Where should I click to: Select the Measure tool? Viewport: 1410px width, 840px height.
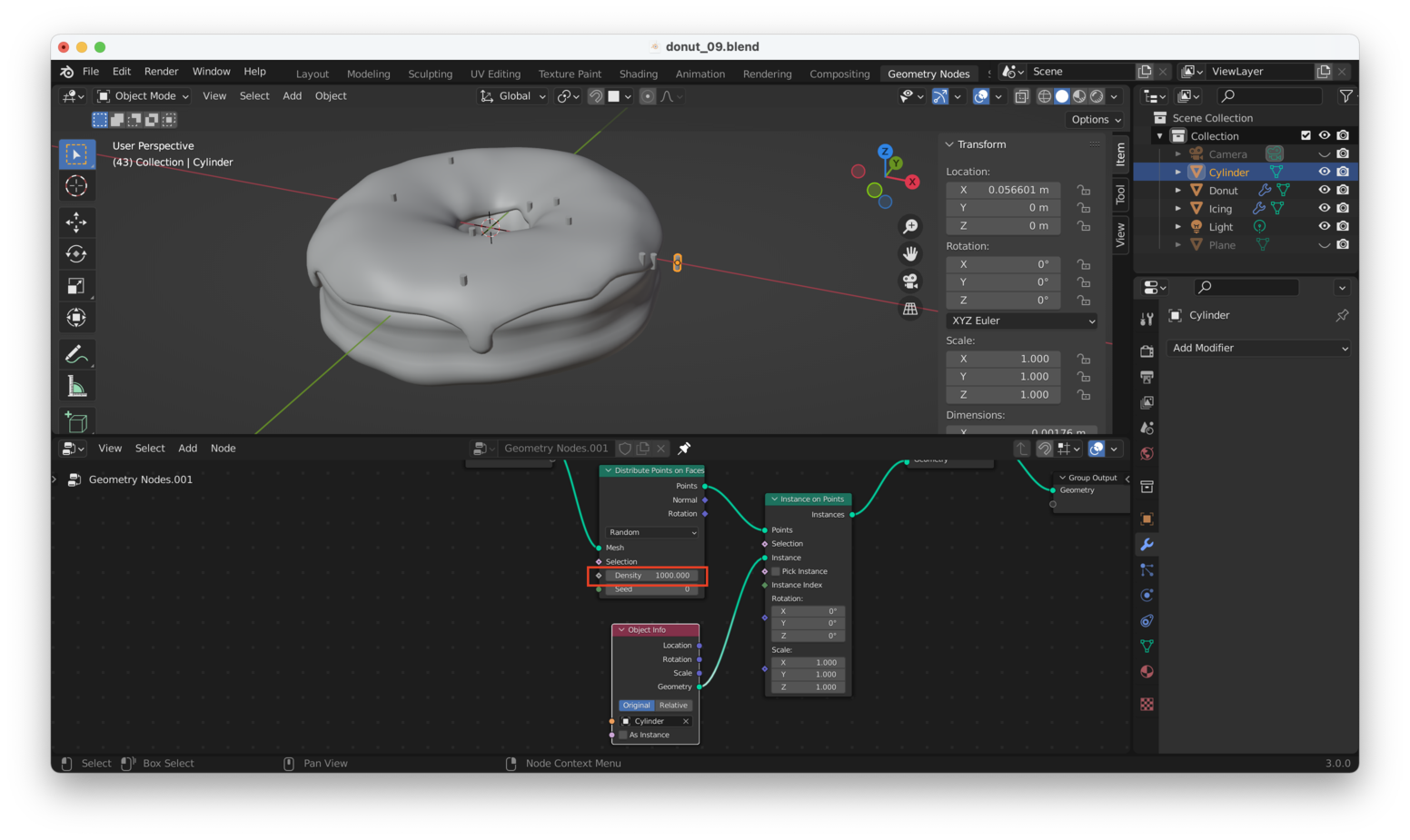click(76, 388)
